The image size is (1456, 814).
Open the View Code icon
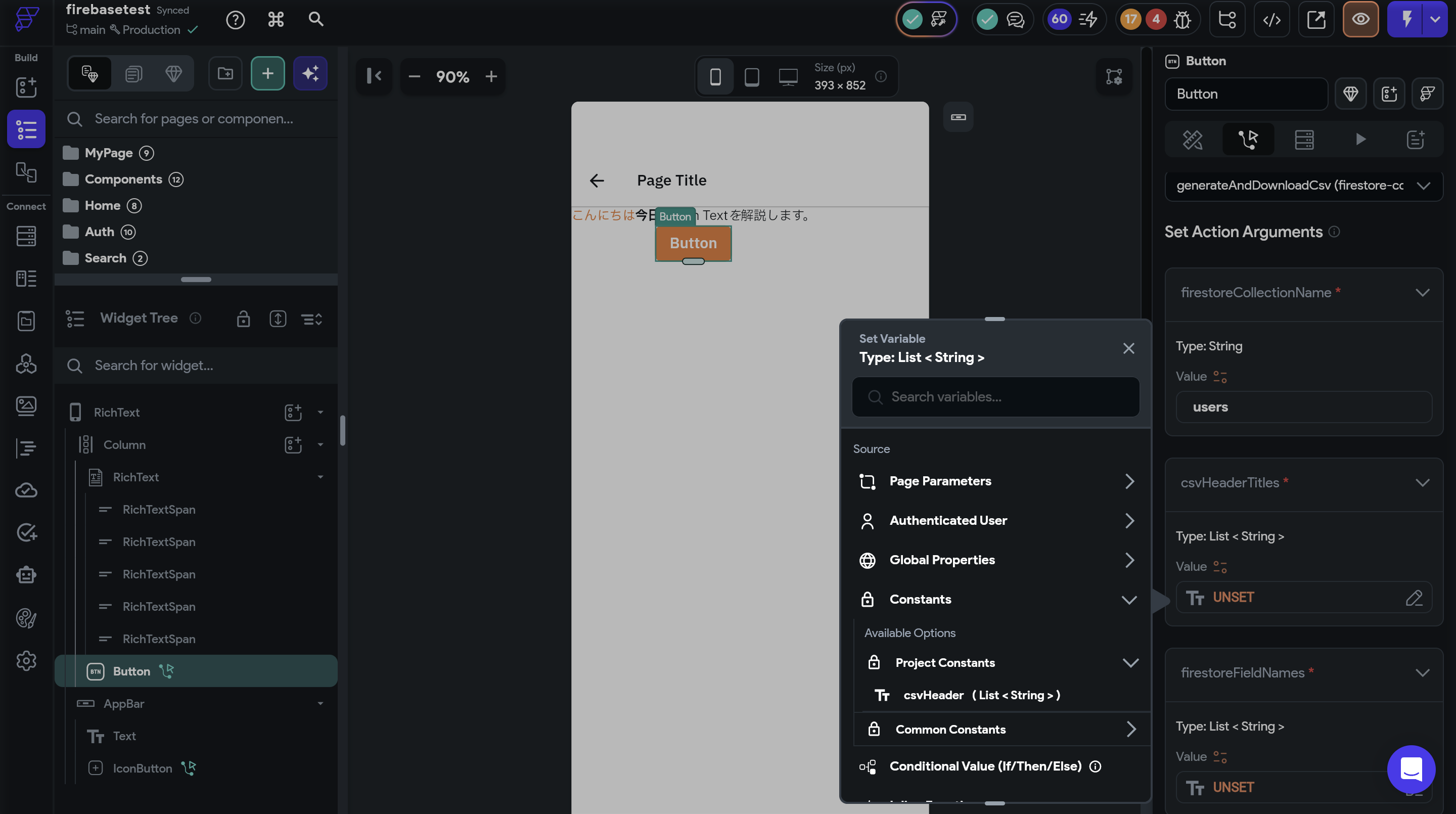coord(1272,20)
